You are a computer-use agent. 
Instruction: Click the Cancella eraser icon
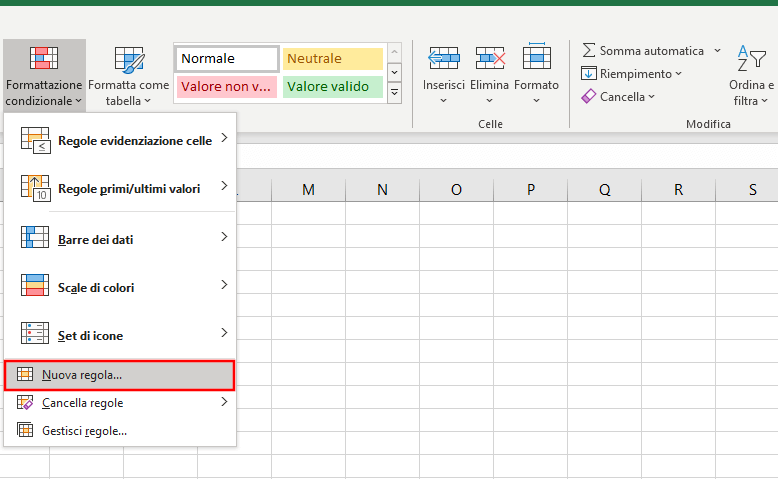tap(588, 96)
